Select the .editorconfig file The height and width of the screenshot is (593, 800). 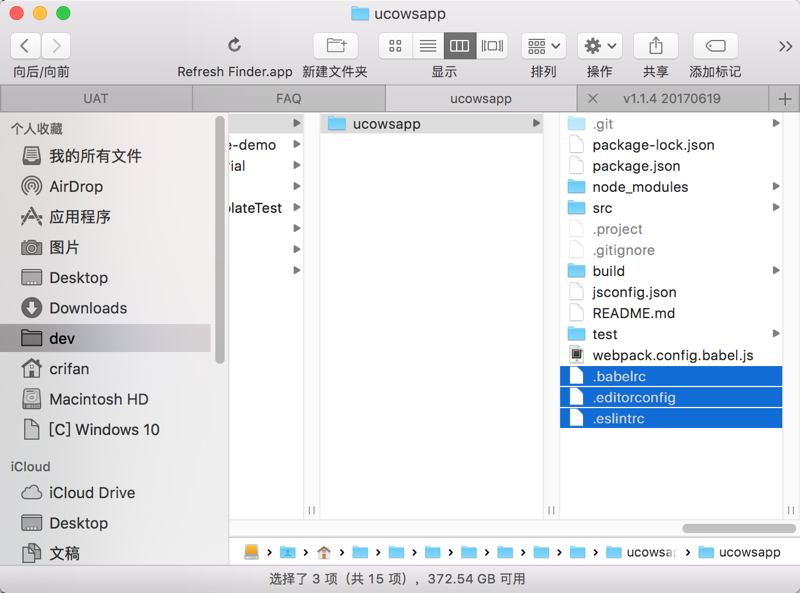coord(671,397)
